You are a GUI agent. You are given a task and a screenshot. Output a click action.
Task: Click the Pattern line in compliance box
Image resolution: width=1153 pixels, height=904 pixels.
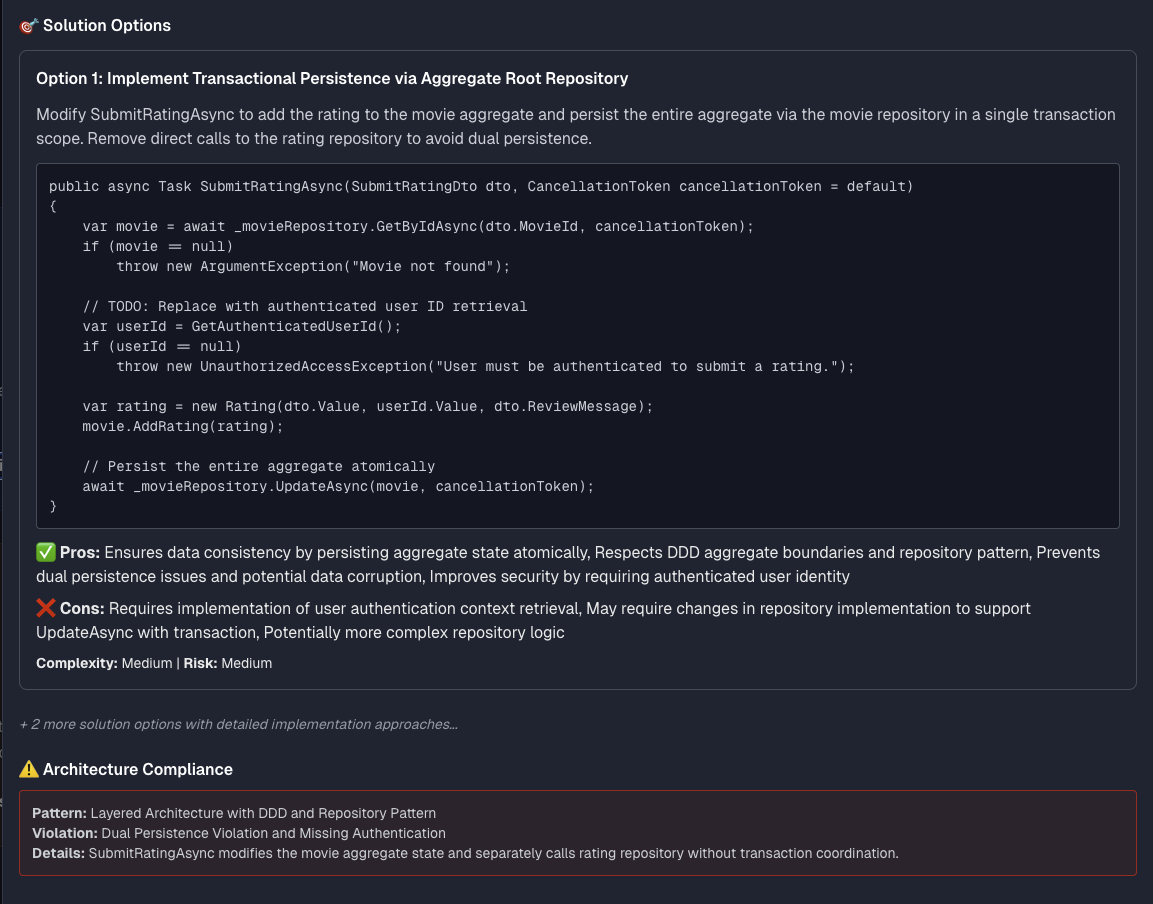234,814
